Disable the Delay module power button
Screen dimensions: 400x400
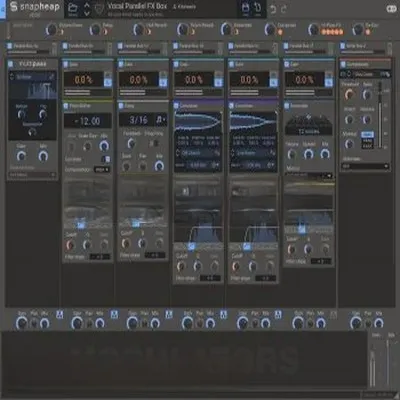121,106
